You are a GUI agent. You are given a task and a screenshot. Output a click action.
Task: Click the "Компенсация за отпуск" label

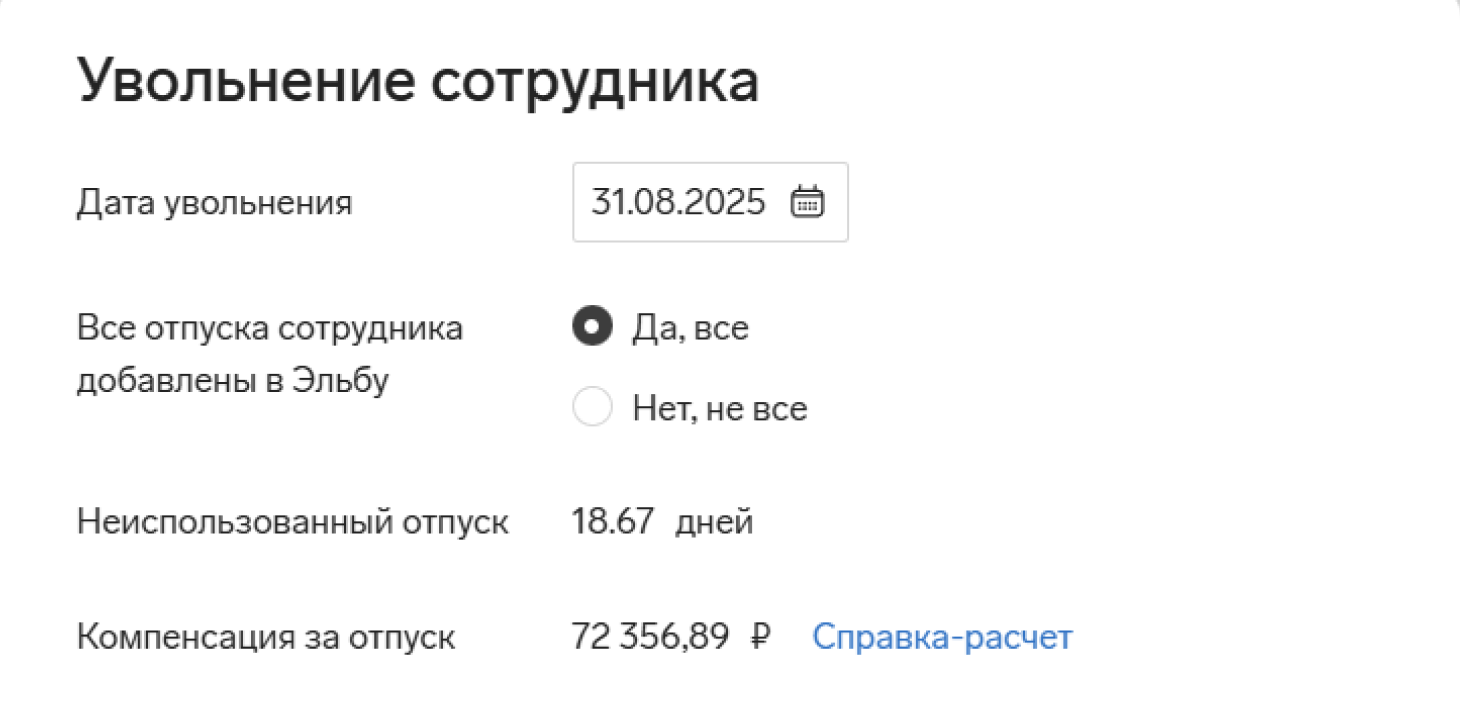[266, 637]
